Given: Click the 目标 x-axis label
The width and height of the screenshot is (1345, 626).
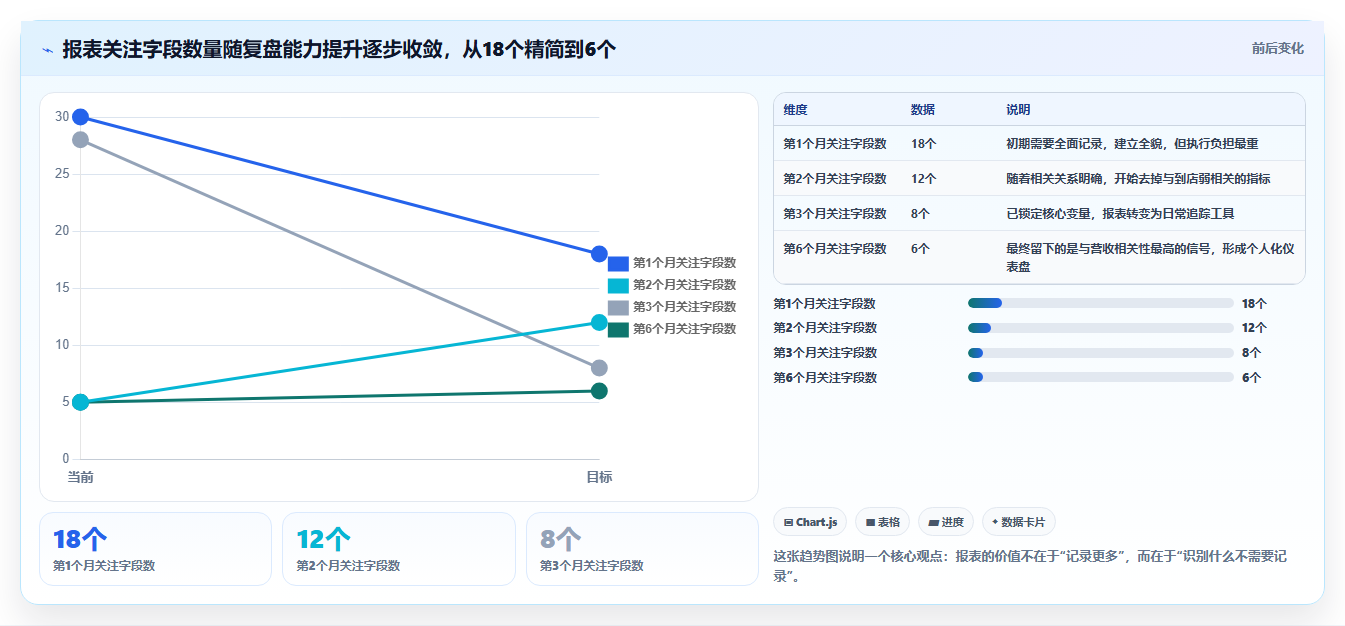Looking at the screenshot, I should [x=599, y=478].
